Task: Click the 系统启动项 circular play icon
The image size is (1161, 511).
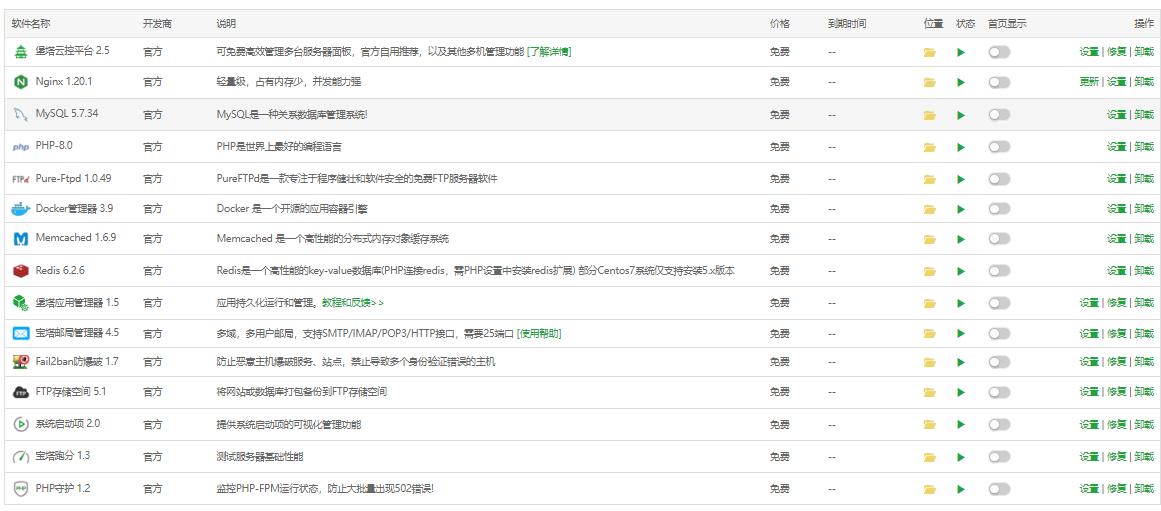Action: coord(20,424)
